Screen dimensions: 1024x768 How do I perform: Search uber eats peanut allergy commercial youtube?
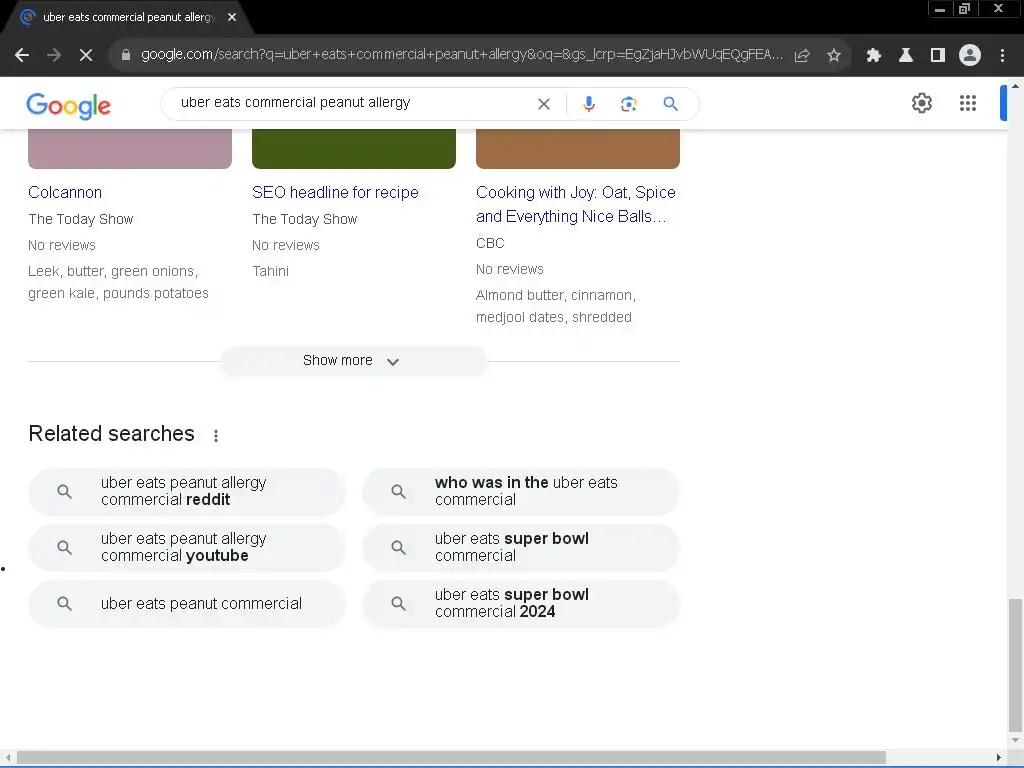187,548
